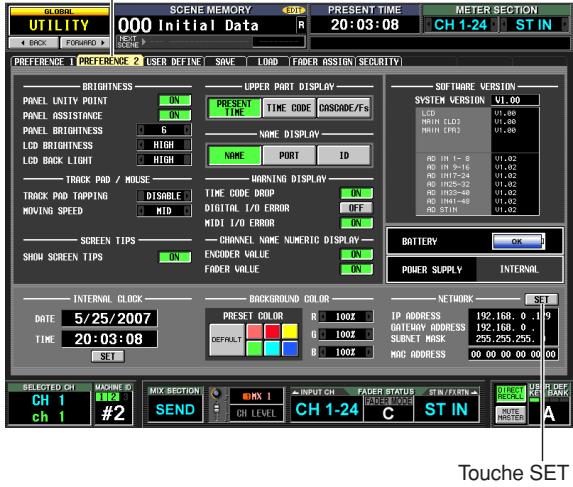
Task: Click the MAC ADDRESS field
Action: point(513,354)
